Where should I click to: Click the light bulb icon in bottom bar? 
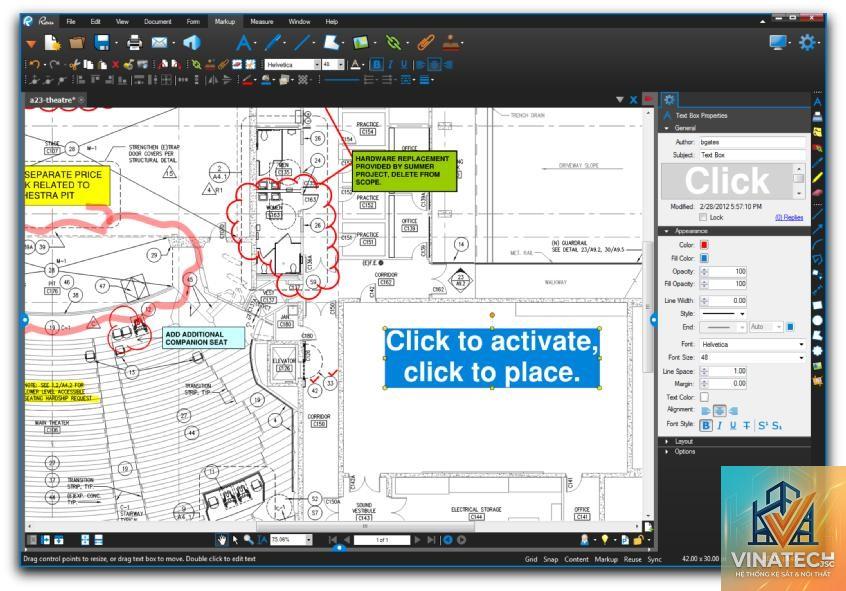605,540
